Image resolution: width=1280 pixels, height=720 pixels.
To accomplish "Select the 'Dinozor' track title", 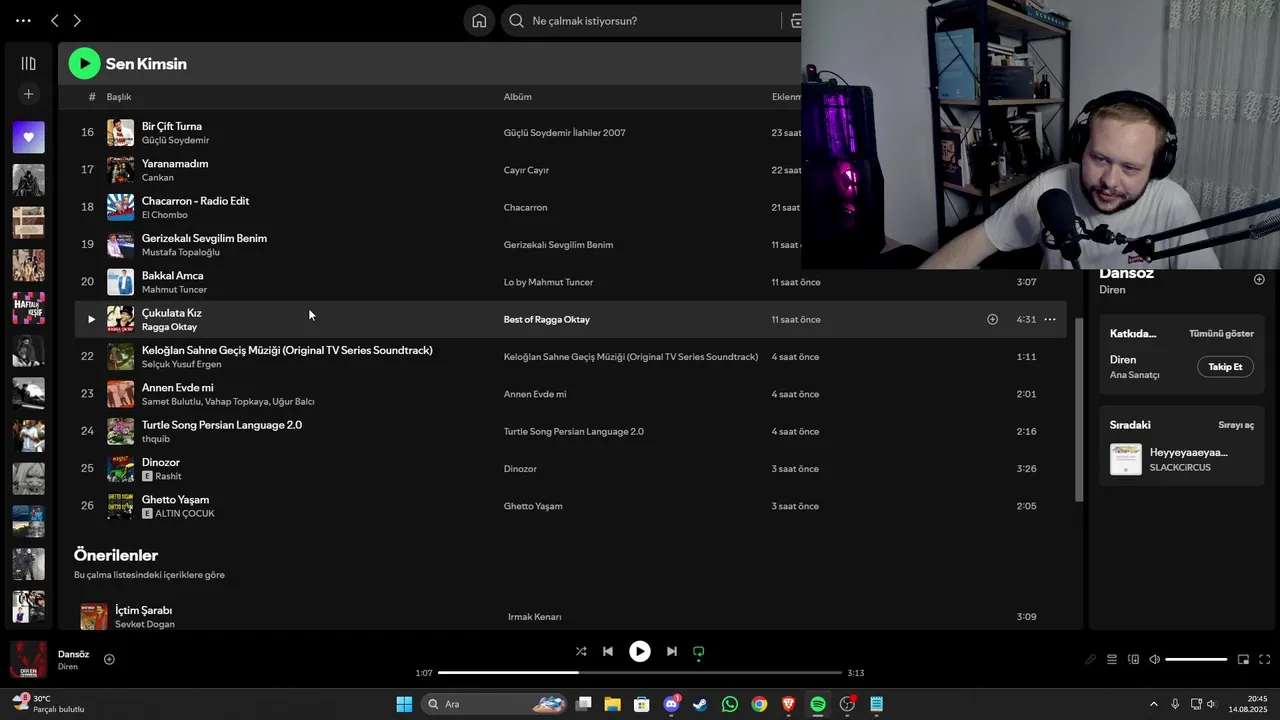I will click(x=161, y=463).
